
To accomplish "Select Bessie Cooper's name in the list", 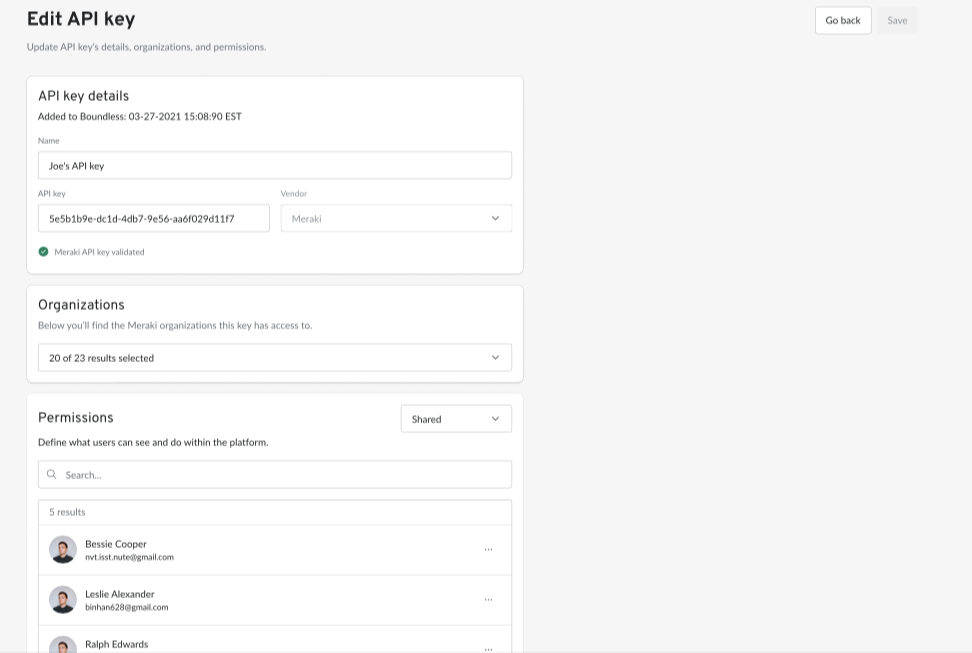I will 116,544.
